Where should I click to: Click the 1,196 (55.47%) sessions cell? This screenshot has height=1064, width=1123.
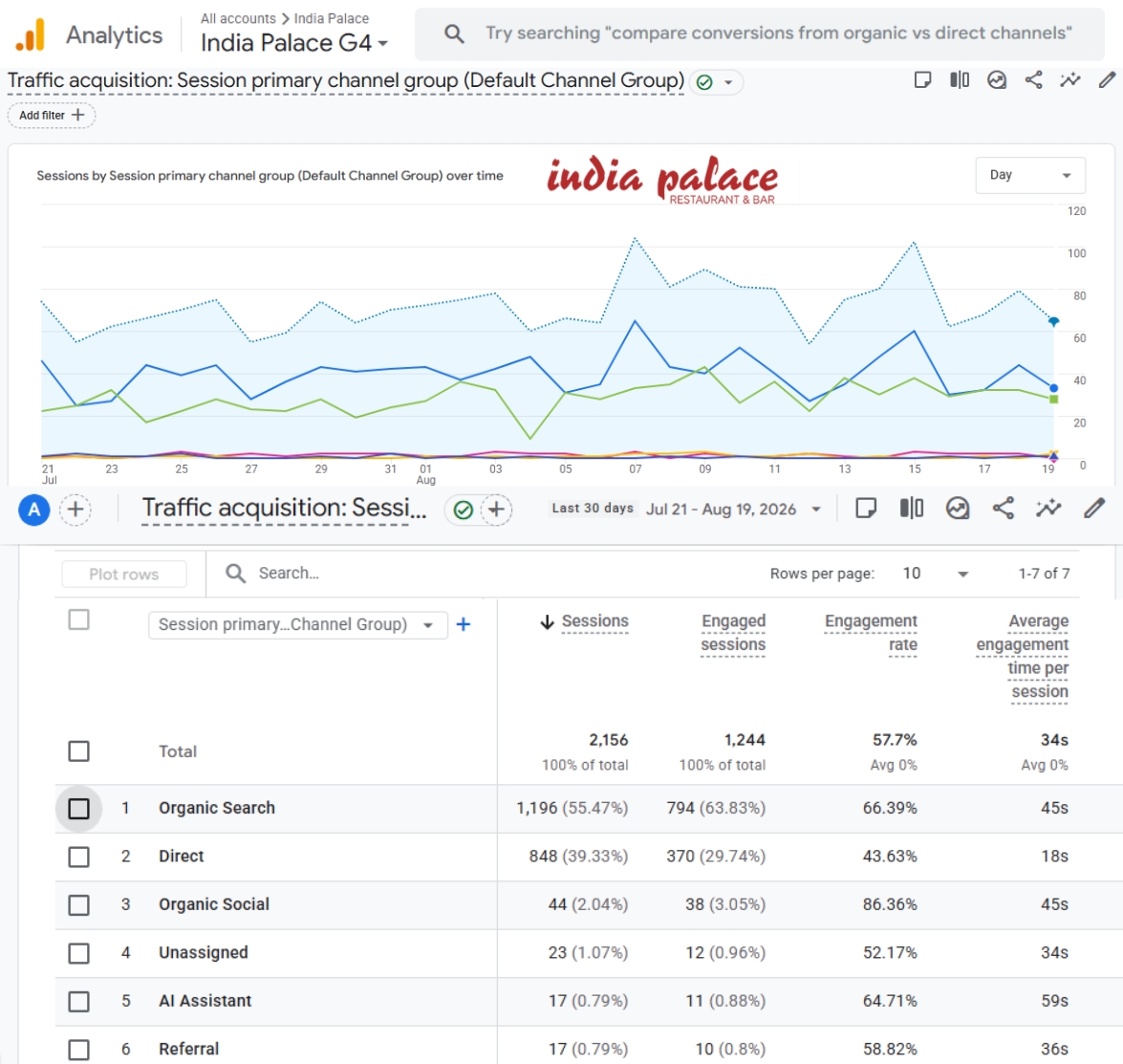click(572, 808)
